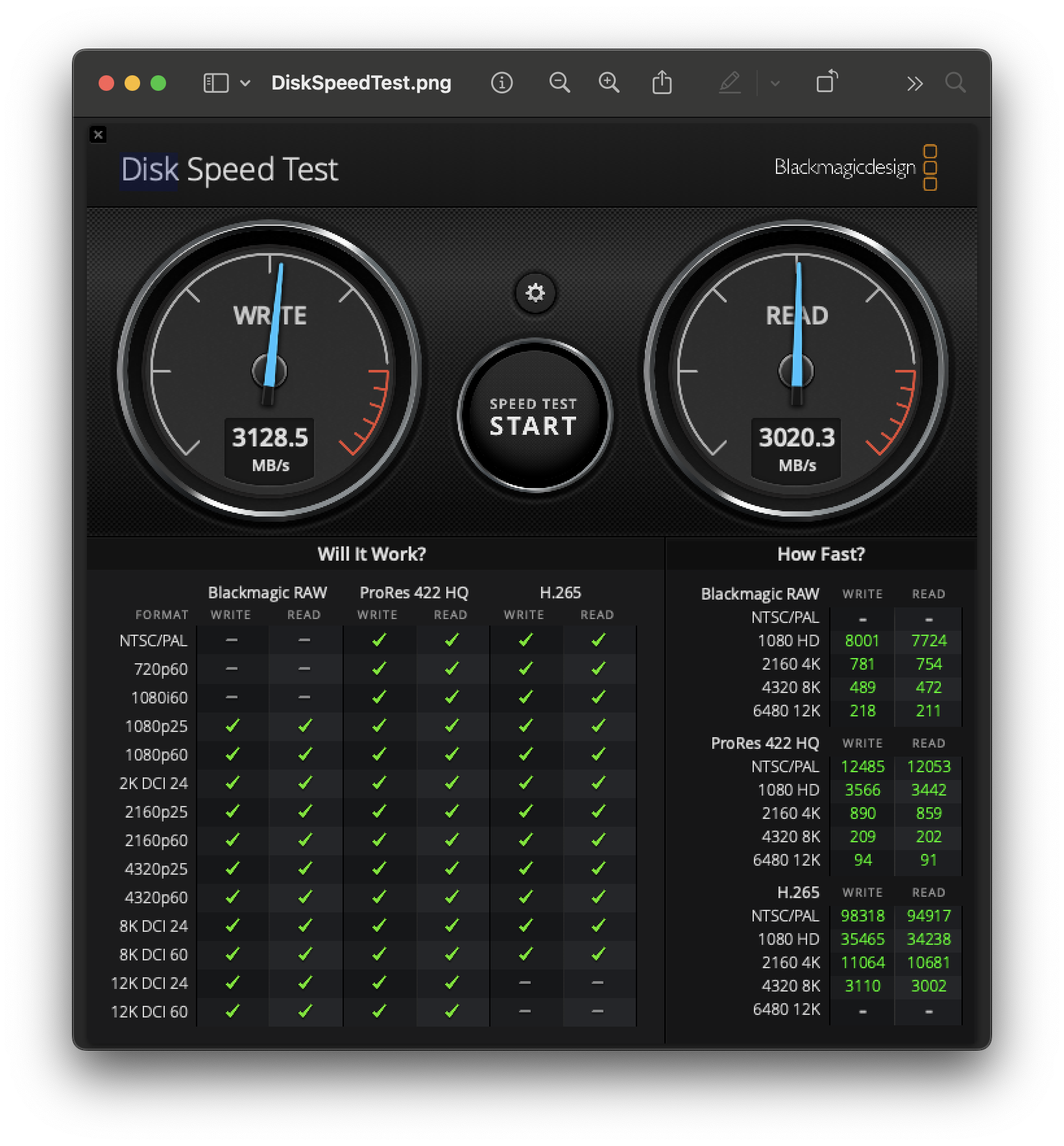1064x1146 pixels.
Task: Click H.265 1080 HD read value 34238
Action: (928, 939)
